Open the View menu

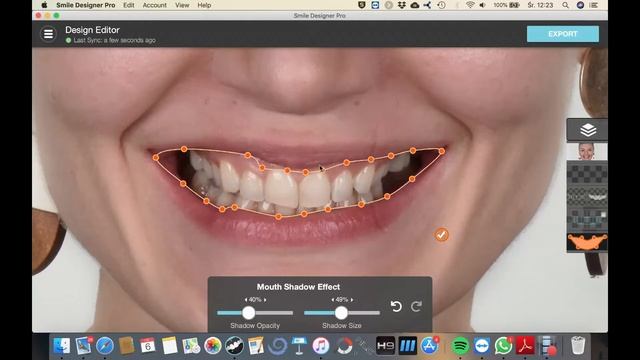tap(182, 5)
